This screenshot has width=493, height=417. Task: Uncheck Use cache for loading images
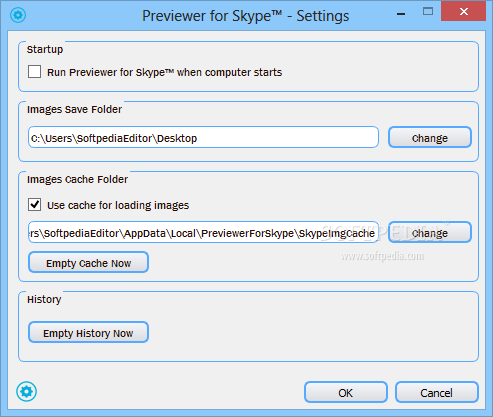pyautogui.click(x=35, y=205)
